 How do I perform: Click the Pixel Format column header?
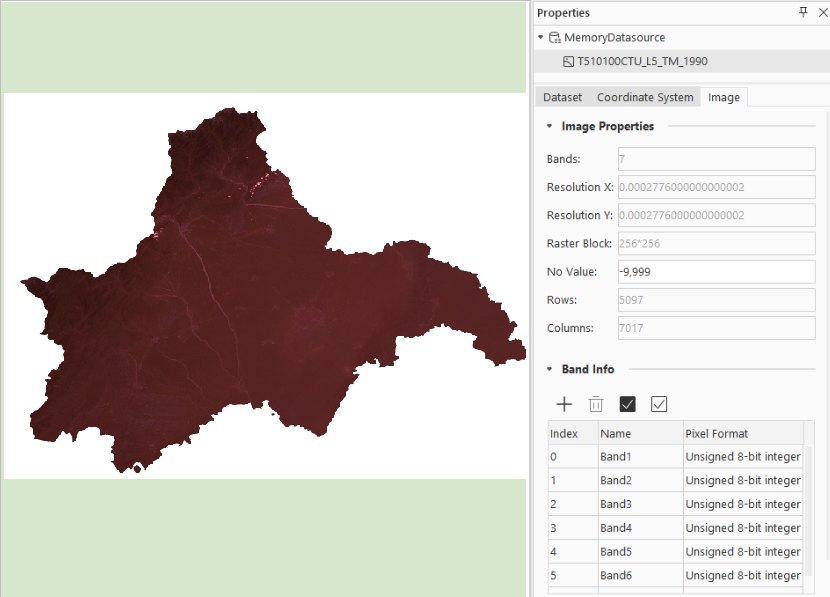(x=741, y=433)
